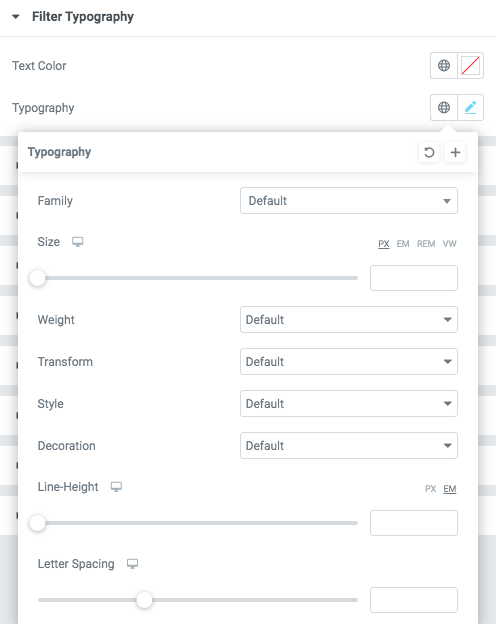
Task: Switch Size unit to EM
Action: pyautogui.click(x=403, y=244)
